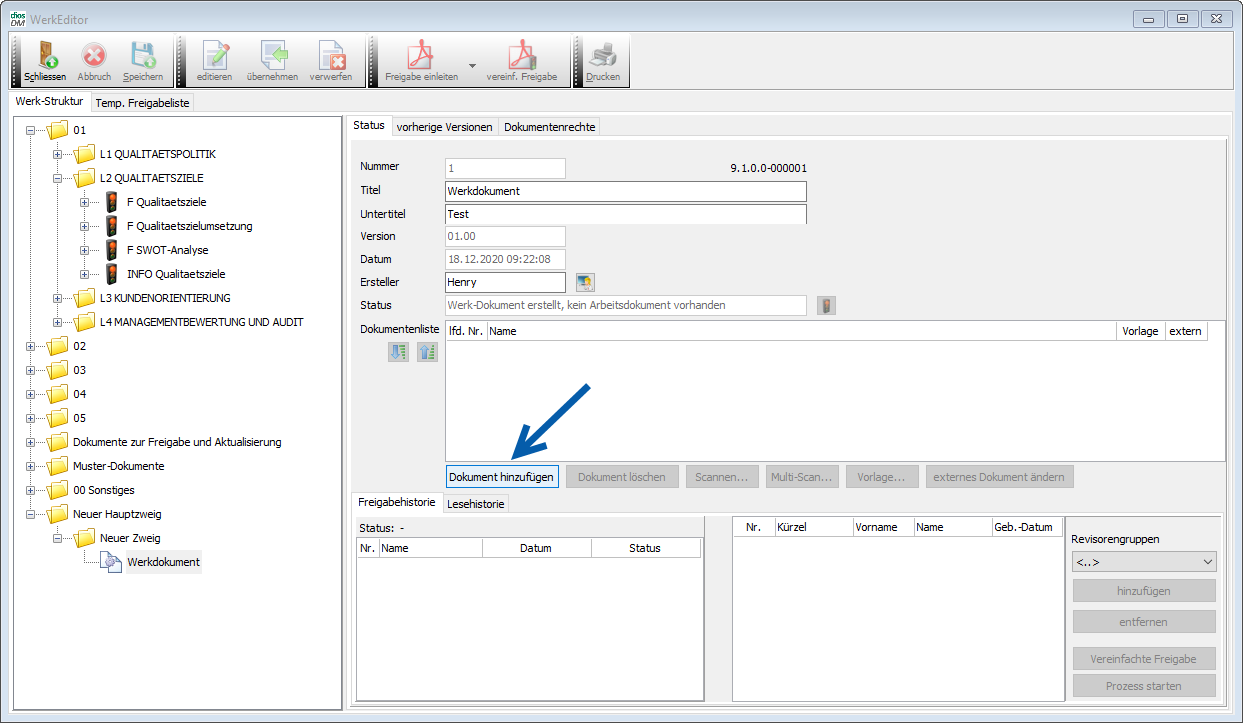
Task: Click the verwerfen toolbar icon
Action: (x=330, y=55)
